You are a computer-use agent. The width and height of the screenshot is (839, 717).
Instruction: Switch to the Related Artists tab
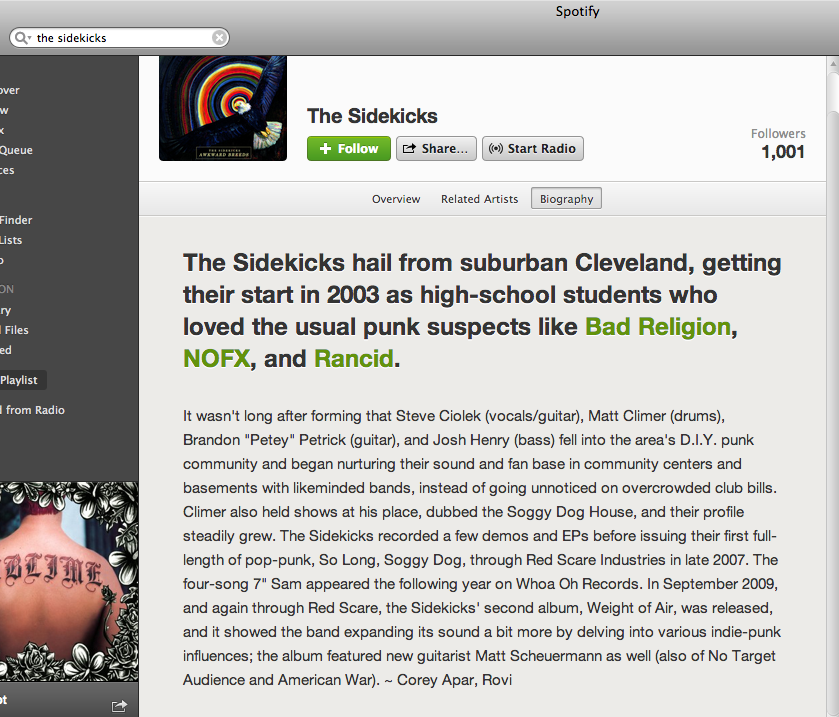479,199
